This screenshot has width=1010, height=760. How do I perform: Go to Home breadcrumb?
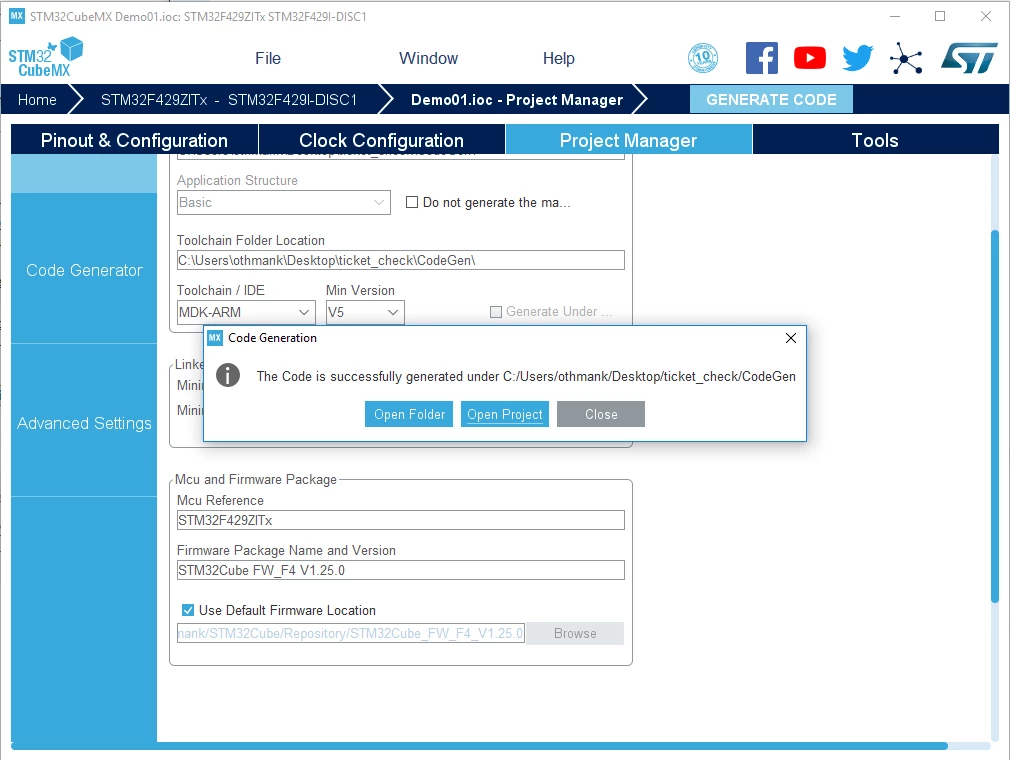click(x=37, y=100)
